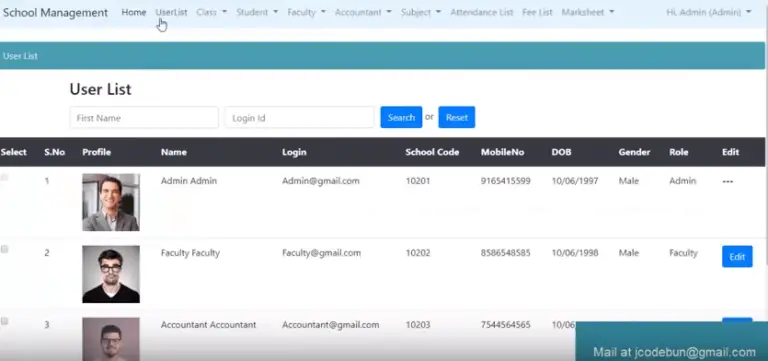Click the Reset button
The height and width of the screenshot is (361, 768).
(x=456, y=117)
